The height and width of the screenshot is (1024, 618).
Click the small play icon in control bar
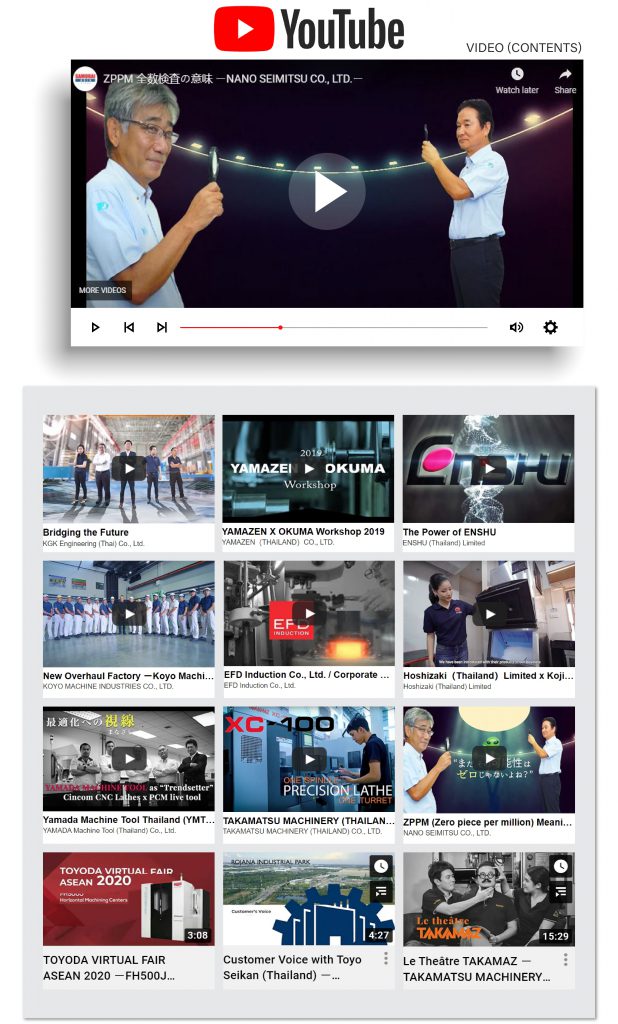(95, 327)
